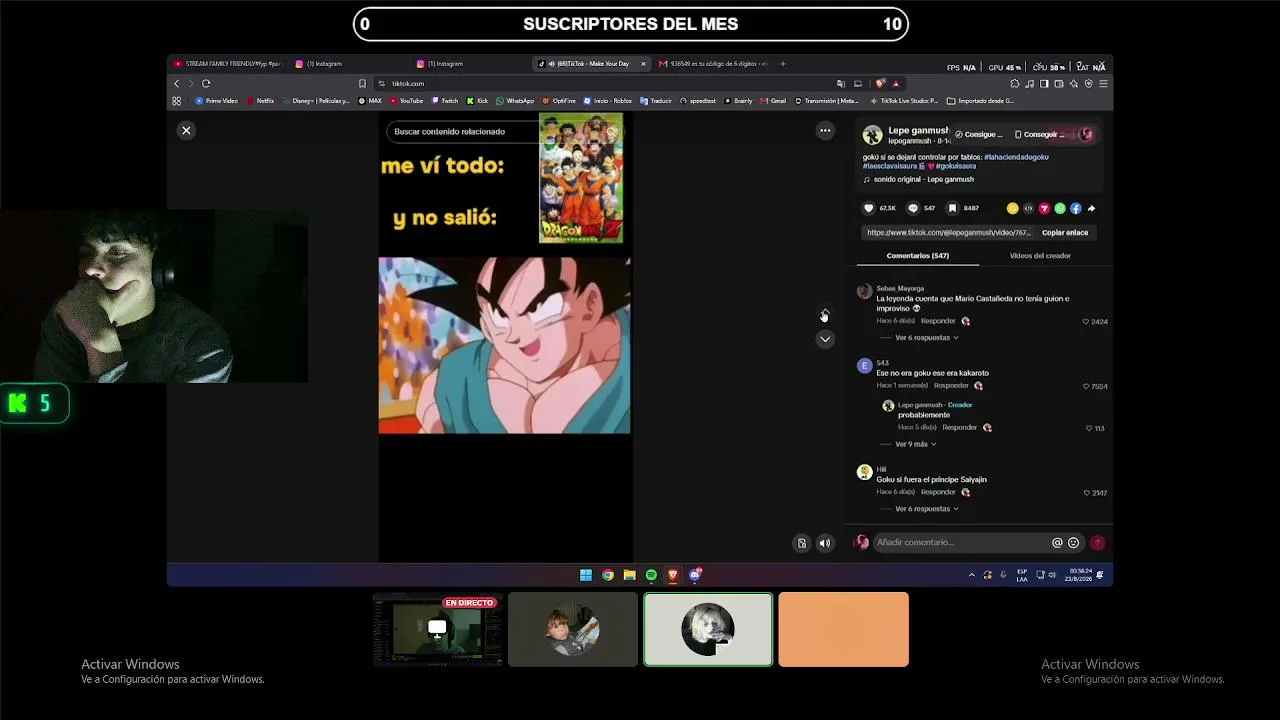This screenshot has height=720, width=1280.
Task: Open the Importado desde G... bookmarks folder
Action: (x=980, y=101)
